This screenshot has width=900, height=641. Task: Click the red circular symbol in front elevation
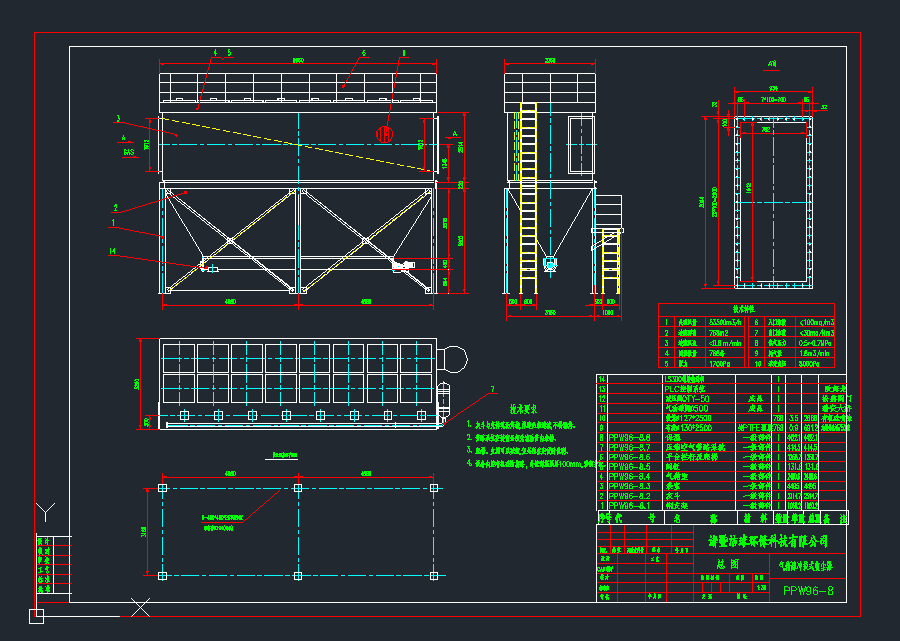(x=385, y=132)
